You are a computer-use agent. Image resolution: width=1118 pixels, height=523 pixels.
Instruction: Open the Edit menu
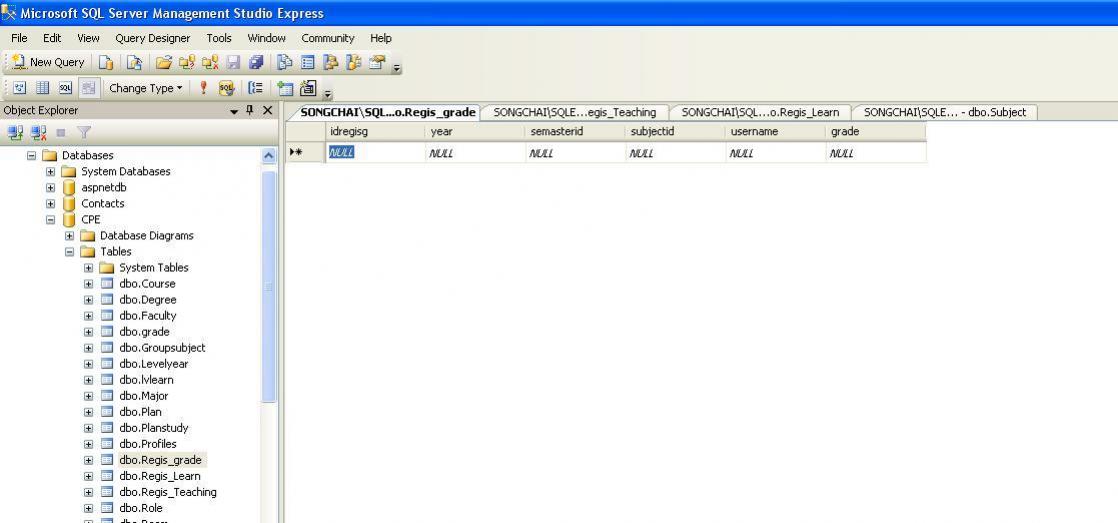tap(52, 38)
